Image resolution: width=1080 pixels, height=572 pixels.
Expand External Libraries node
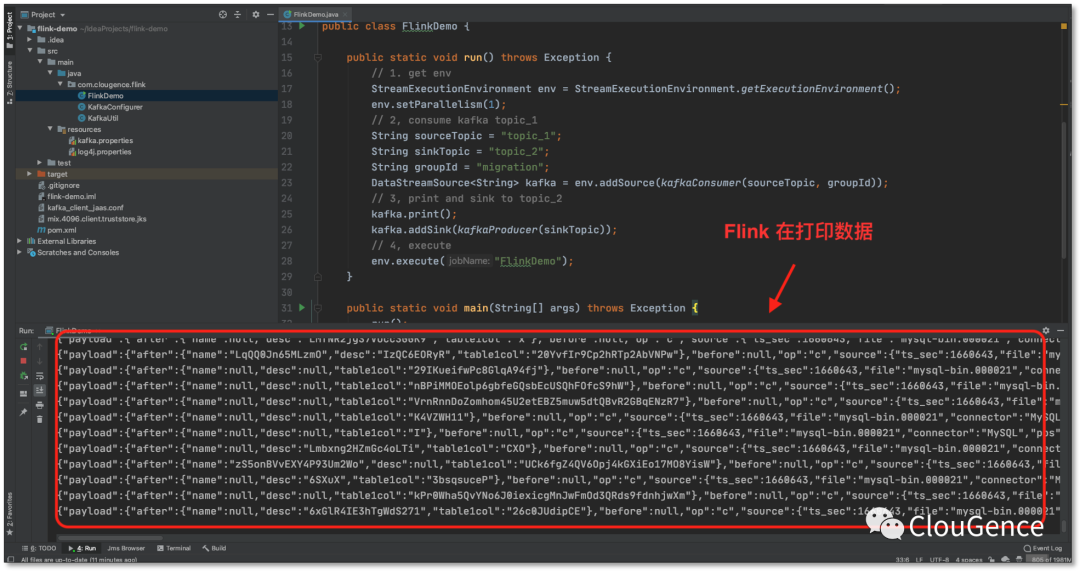tap(20, 241)
